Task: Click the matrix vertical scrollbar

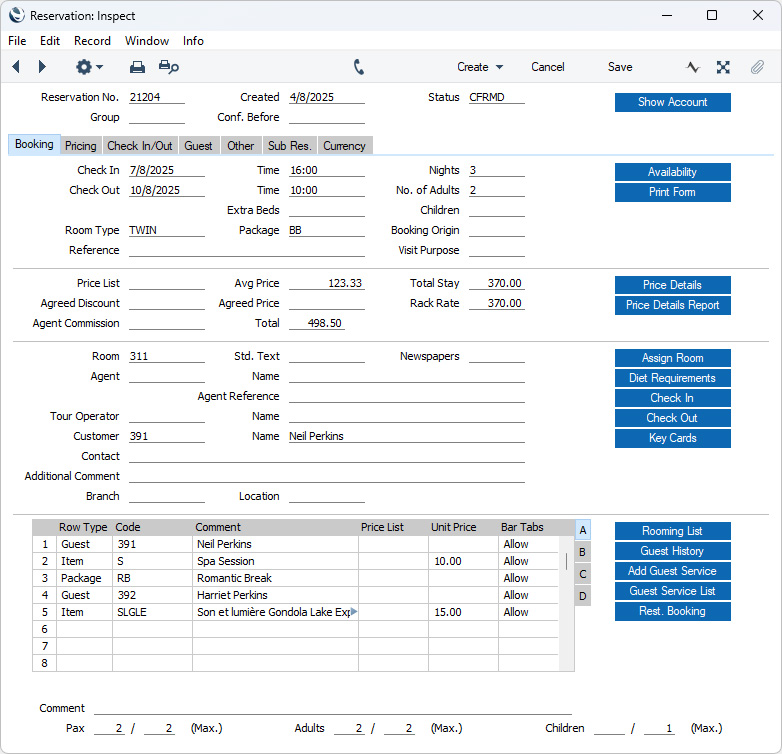Action: coord(566,603)
